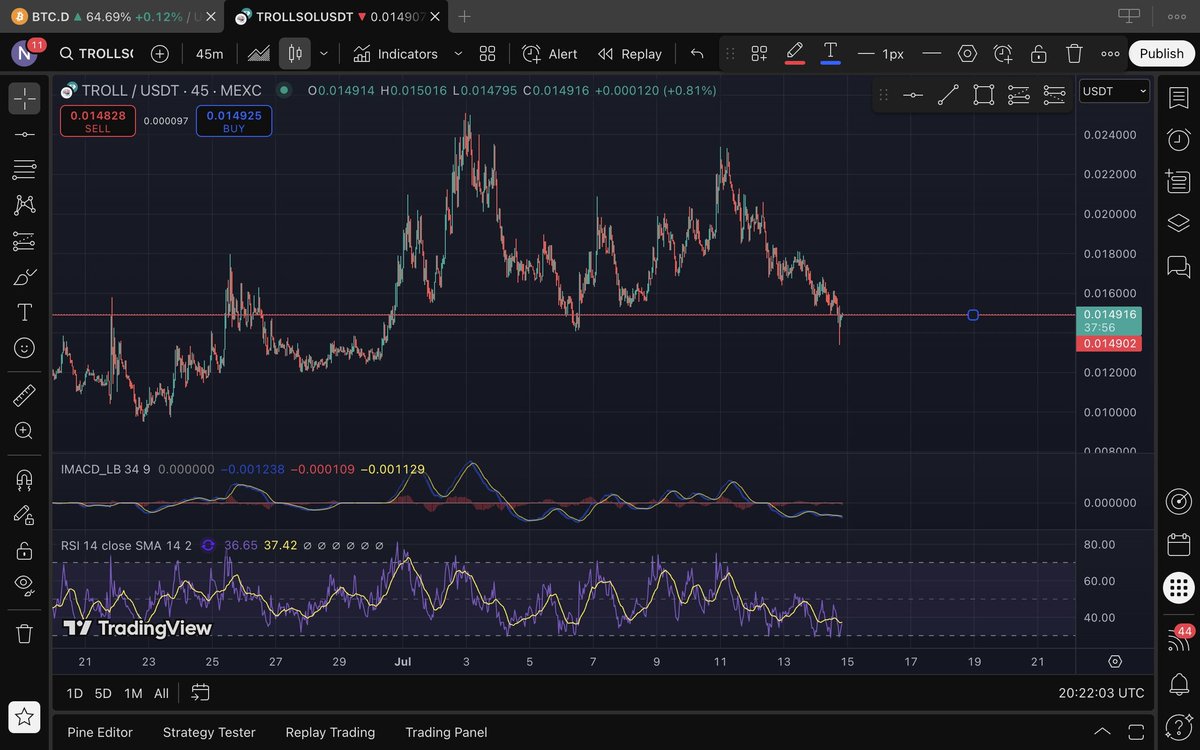
Task: Toggle the magnet mode
Action: 25,479
